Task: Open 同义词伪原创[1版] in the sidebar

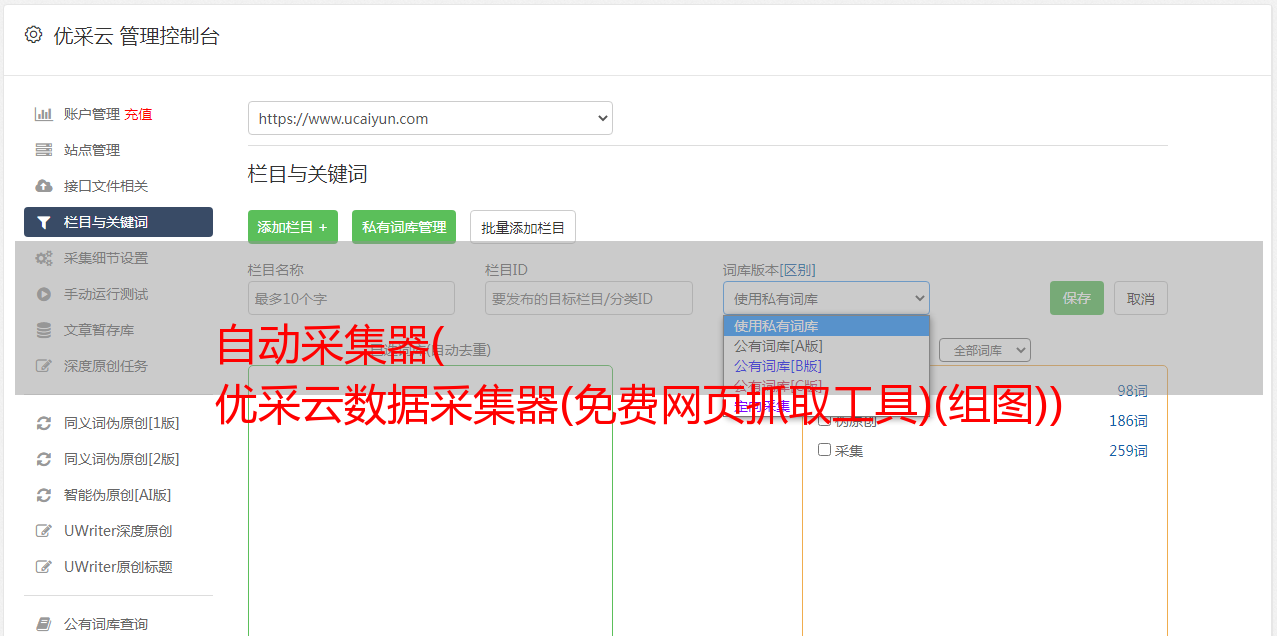Action: click(x=122, y=423)
